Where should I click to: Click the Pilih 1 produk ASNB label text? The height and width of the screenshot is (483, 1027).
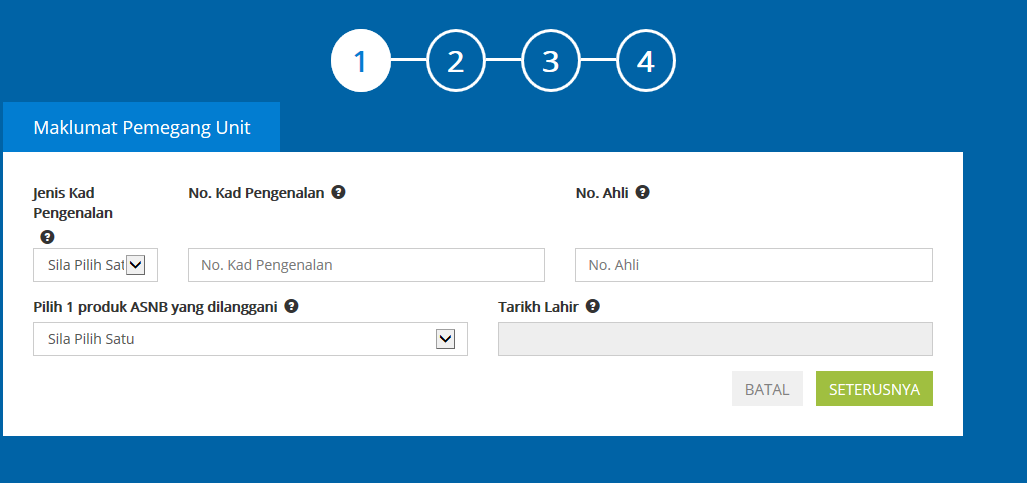pos(155,307)
